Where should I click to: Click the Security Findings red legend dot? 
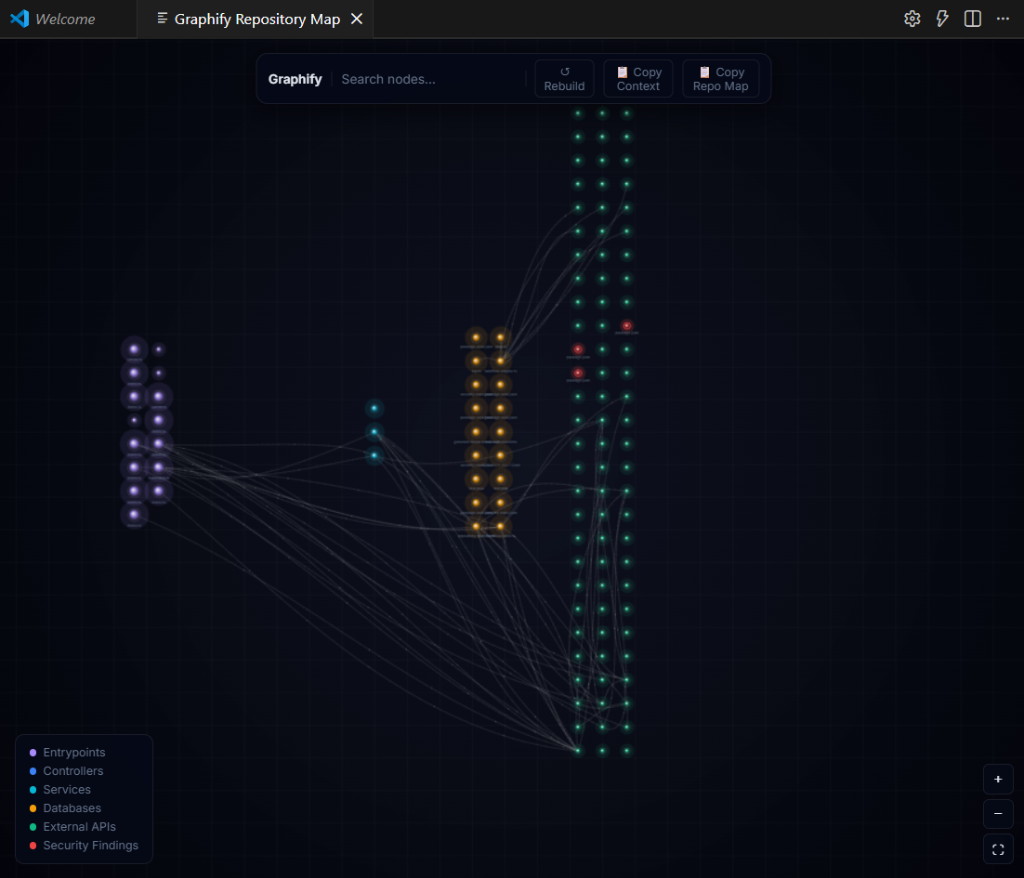coord(33,845)
